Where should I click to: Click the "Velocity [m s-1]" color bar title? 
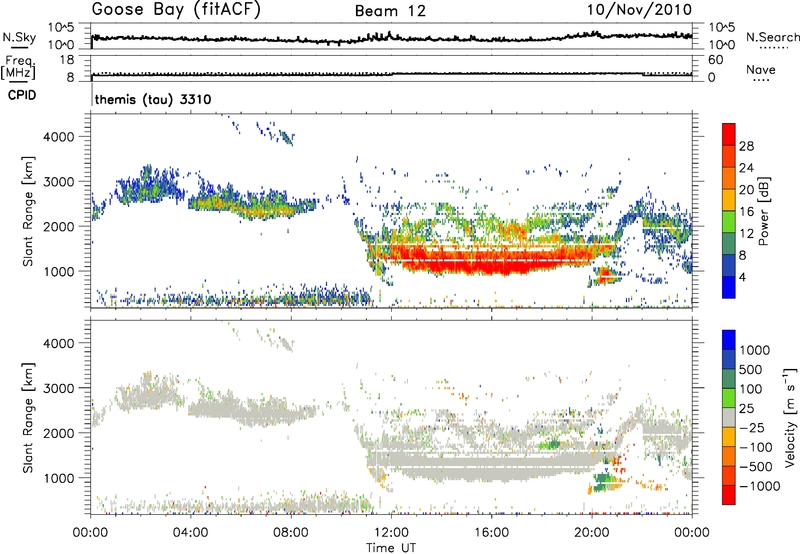(x=790, y=417)
